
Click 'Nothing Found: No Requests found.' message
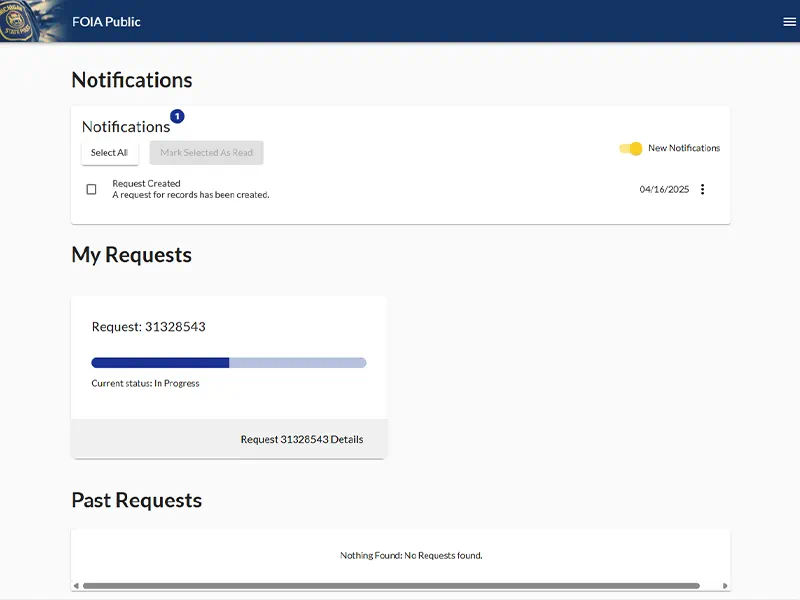click(411, 555)
